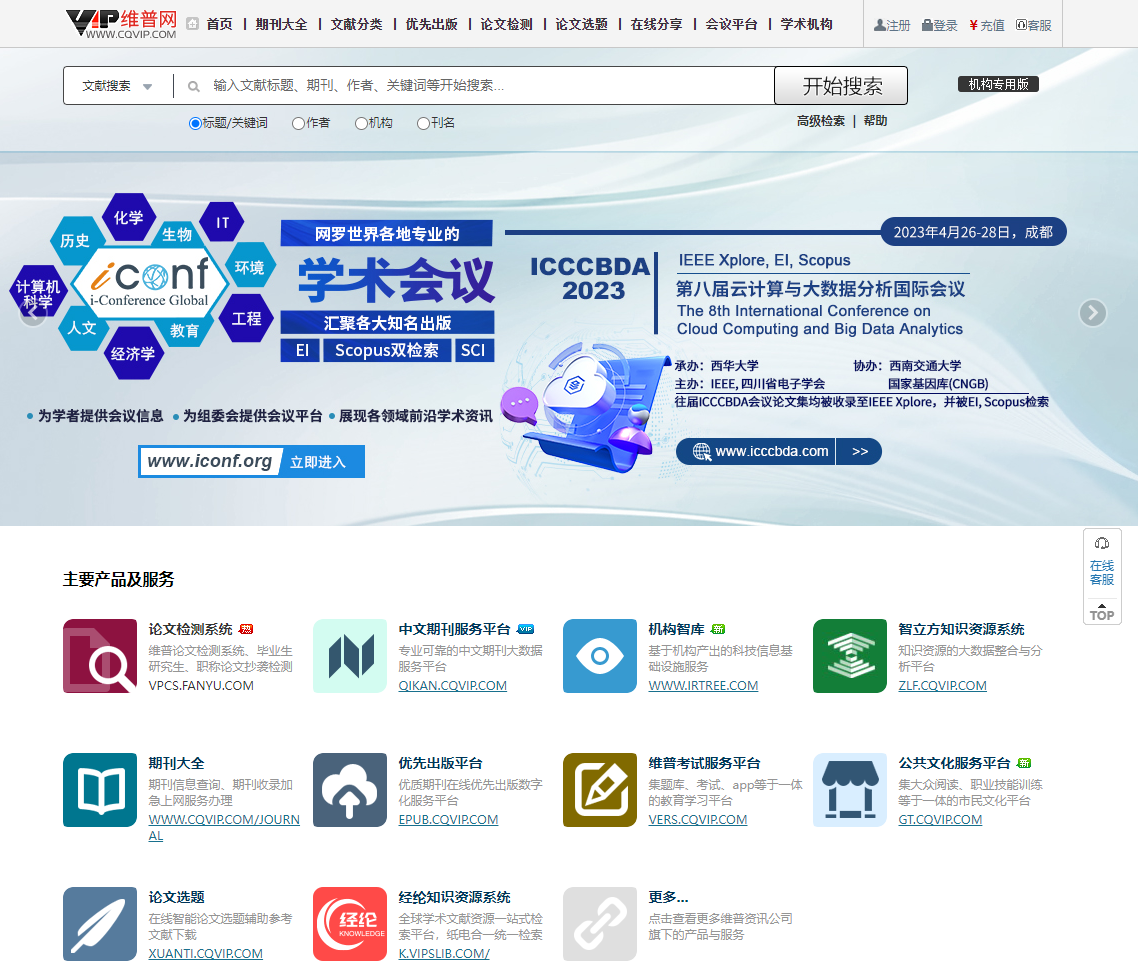Open 在线分享 navigation item
This screenshot has width=1138, height=974.
tap(656, 24)
